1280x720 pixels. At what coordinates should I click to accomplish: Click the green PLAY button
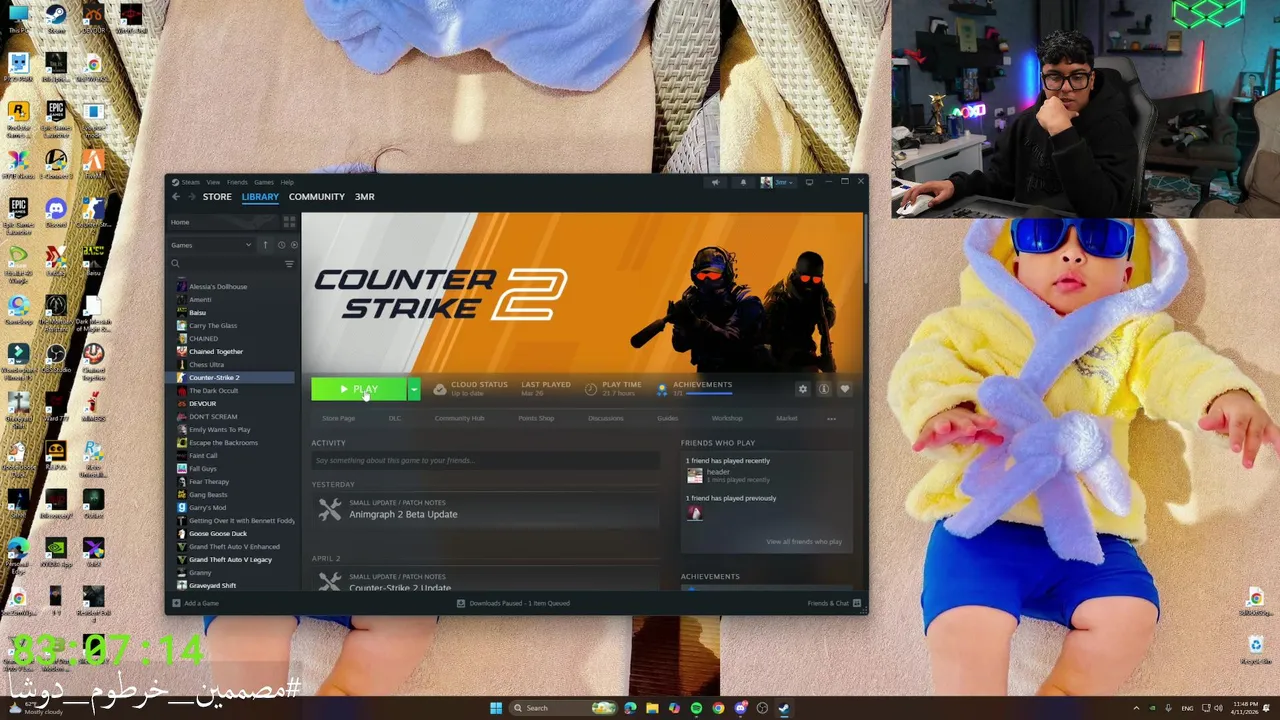(x=359, y=389)
